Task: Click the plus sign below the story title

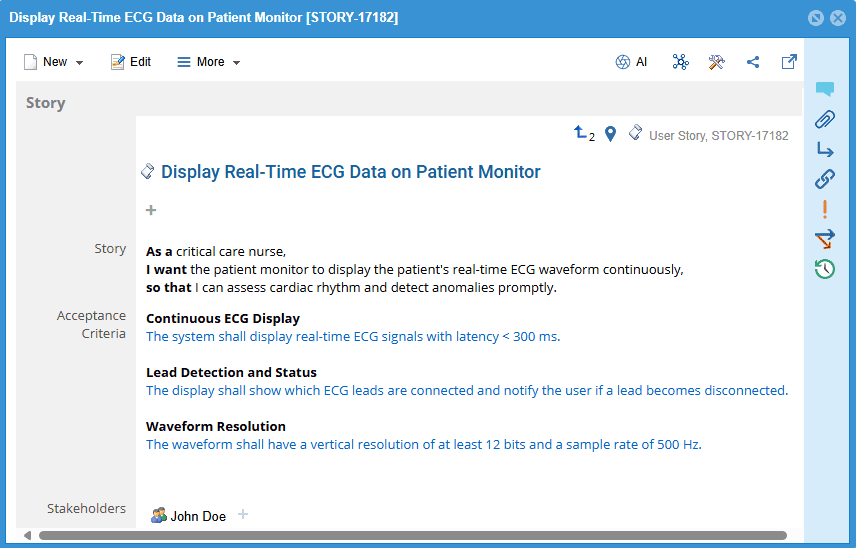Action: point(151,210)
